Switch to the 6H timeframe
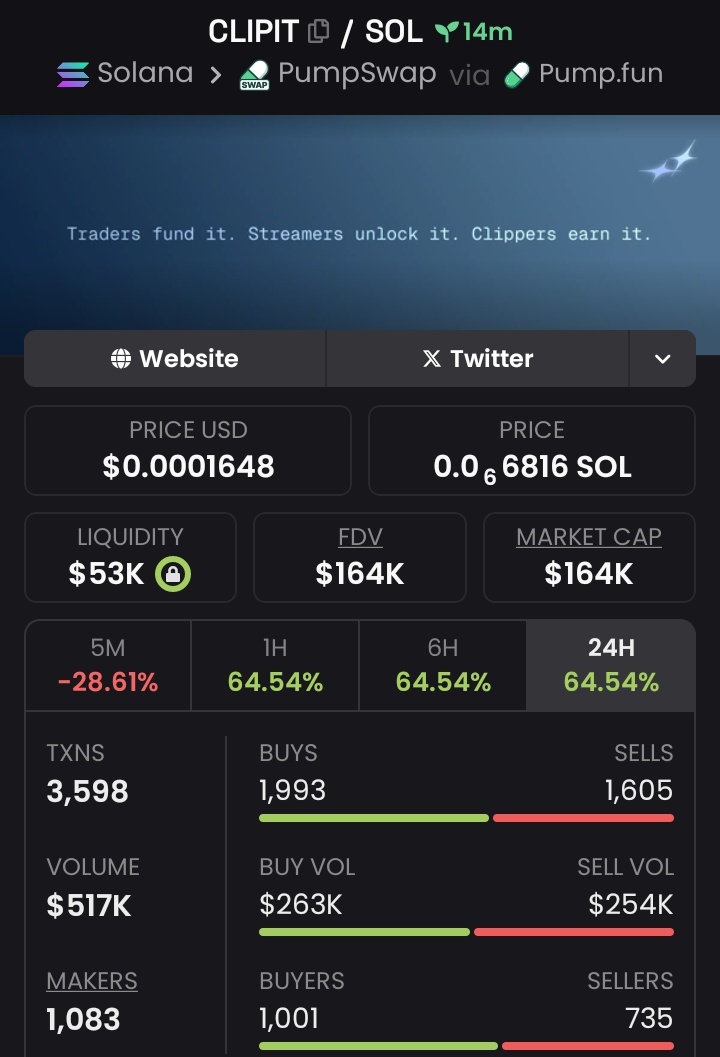 click(x=443, y=665)
